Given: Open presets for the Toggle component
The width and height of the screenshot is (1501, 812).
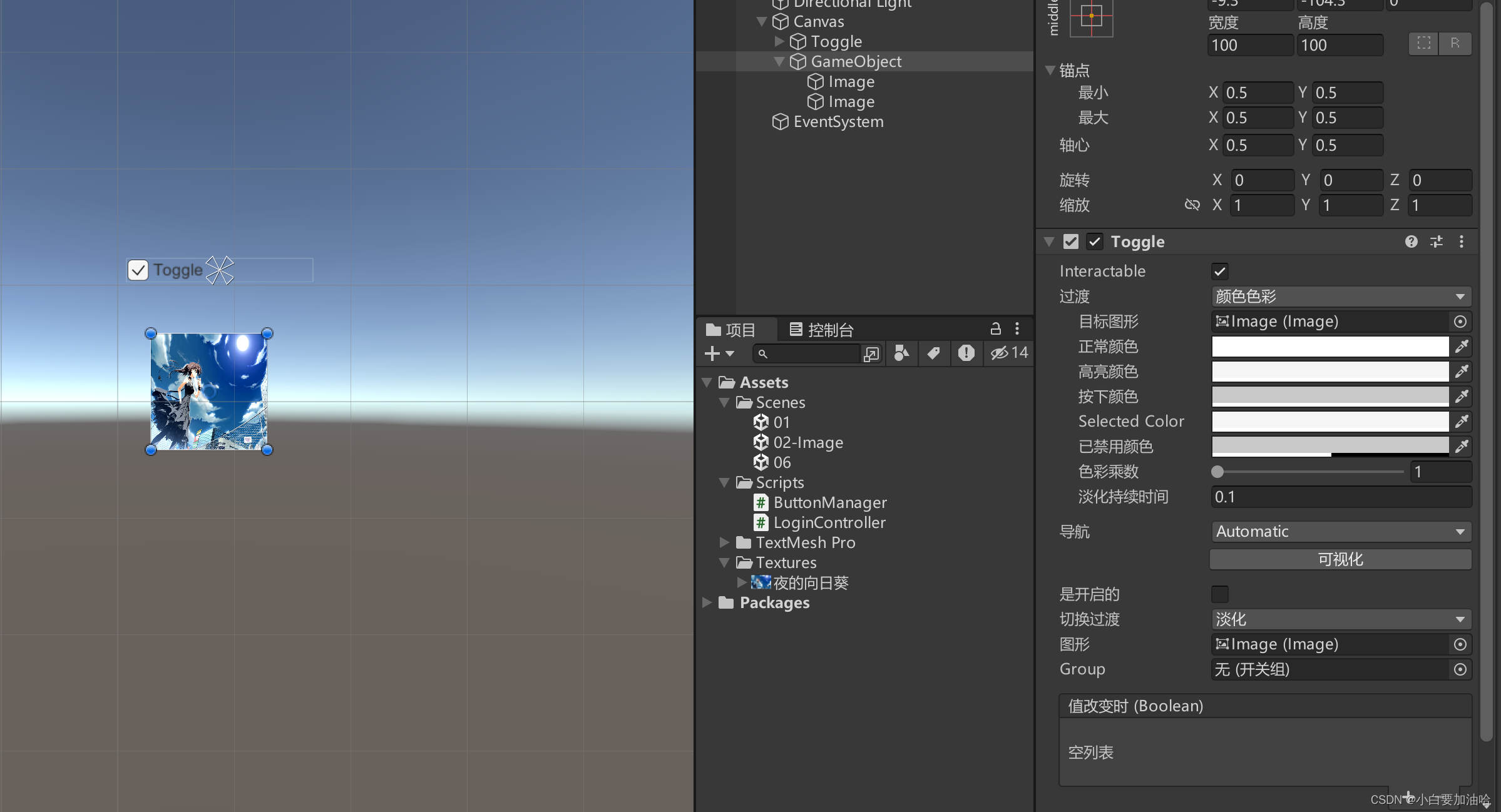Looking at the screenshot, I should click(1437, 241).
